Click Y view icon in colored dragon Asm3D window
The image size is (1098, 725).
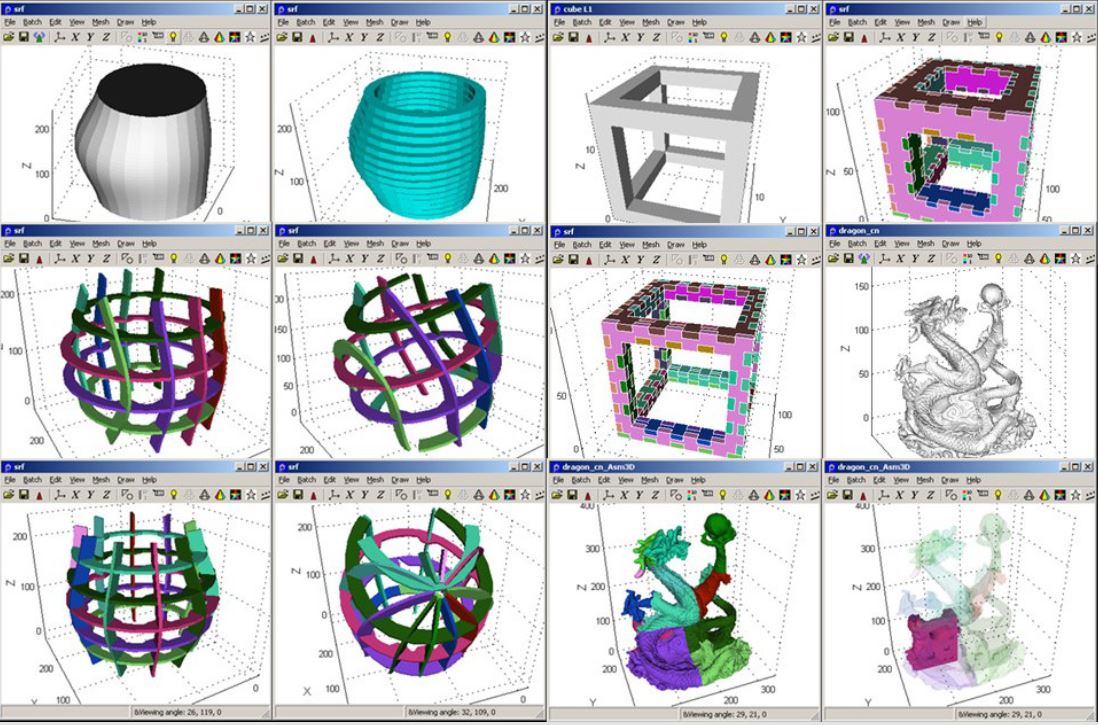tap(640, 495)
